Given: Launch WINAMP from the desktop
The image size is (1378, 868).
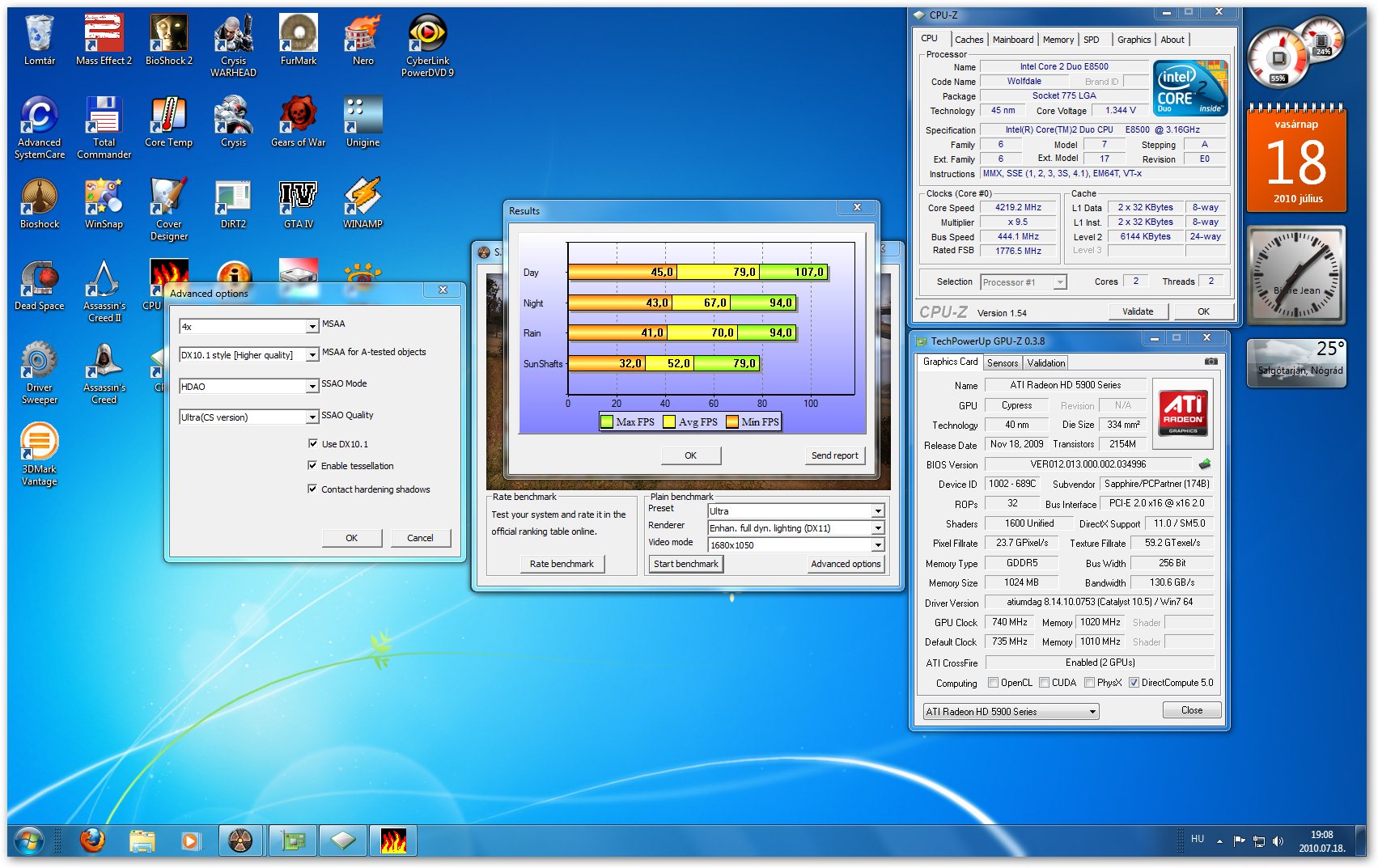Looking at the screenshot, I should [x=363, y=204].
